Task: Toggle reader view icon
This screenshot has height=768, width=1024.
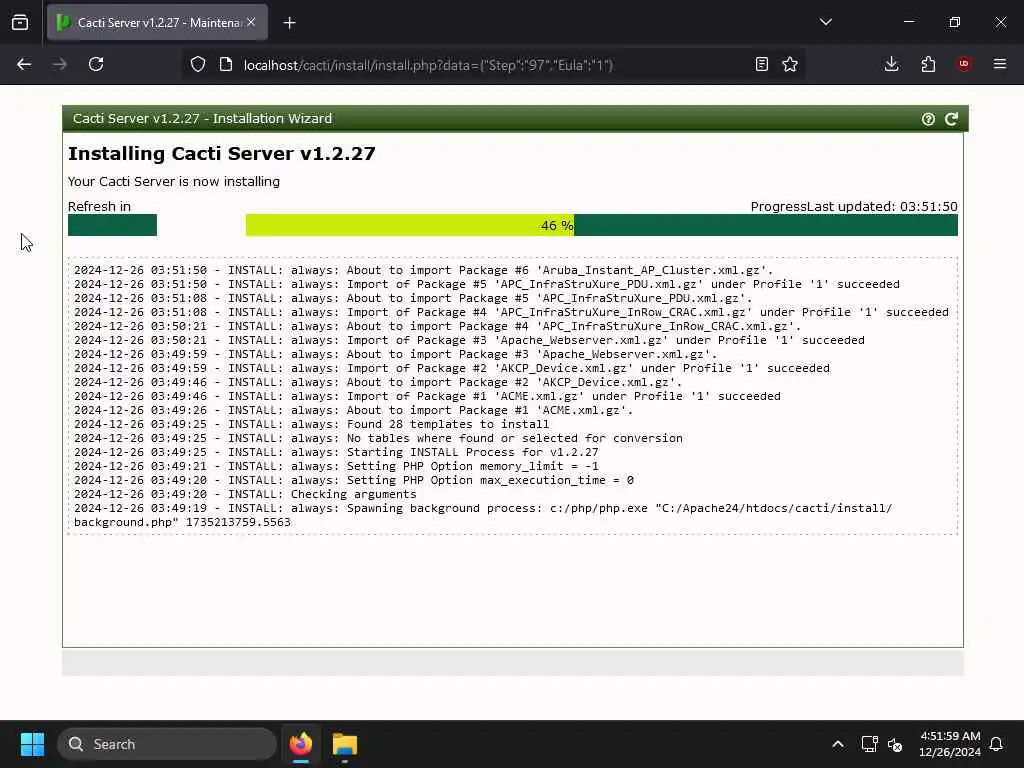Action: [x=761, y=64]
